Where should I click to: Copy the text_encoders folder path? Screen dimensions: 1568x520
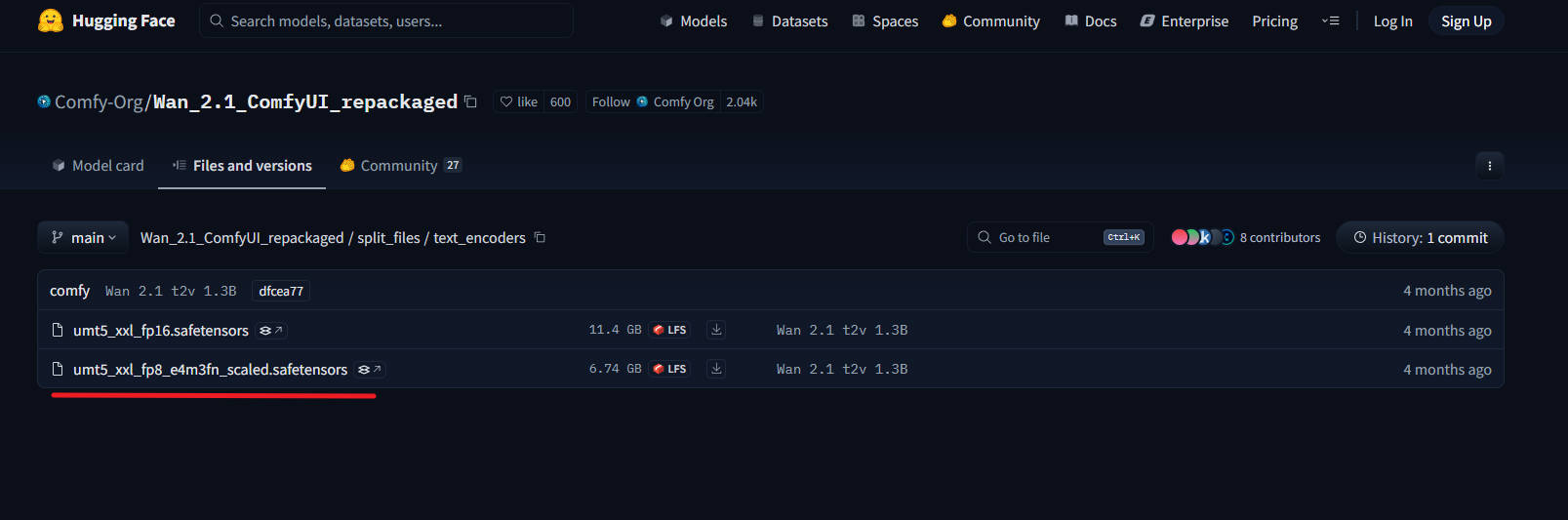pos(540,237)
